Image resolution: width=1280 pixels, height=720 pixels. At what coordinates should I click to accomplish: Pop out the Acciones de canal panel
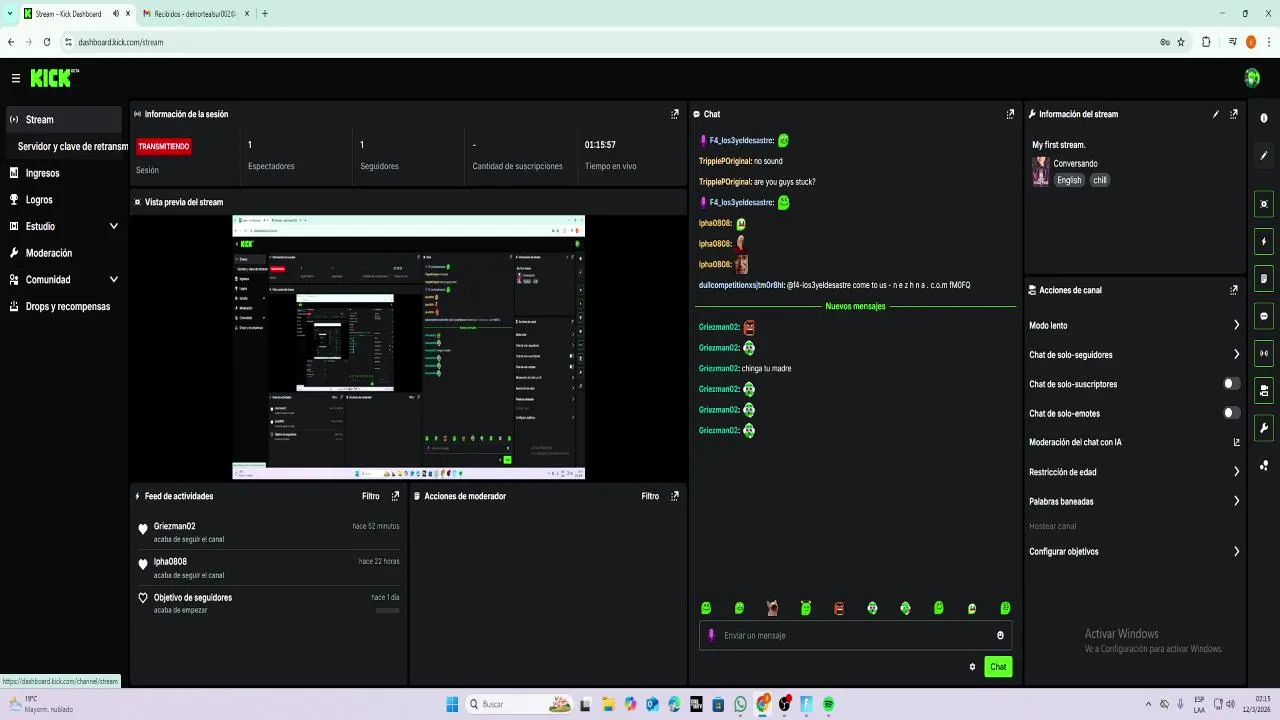point(1234,290)
